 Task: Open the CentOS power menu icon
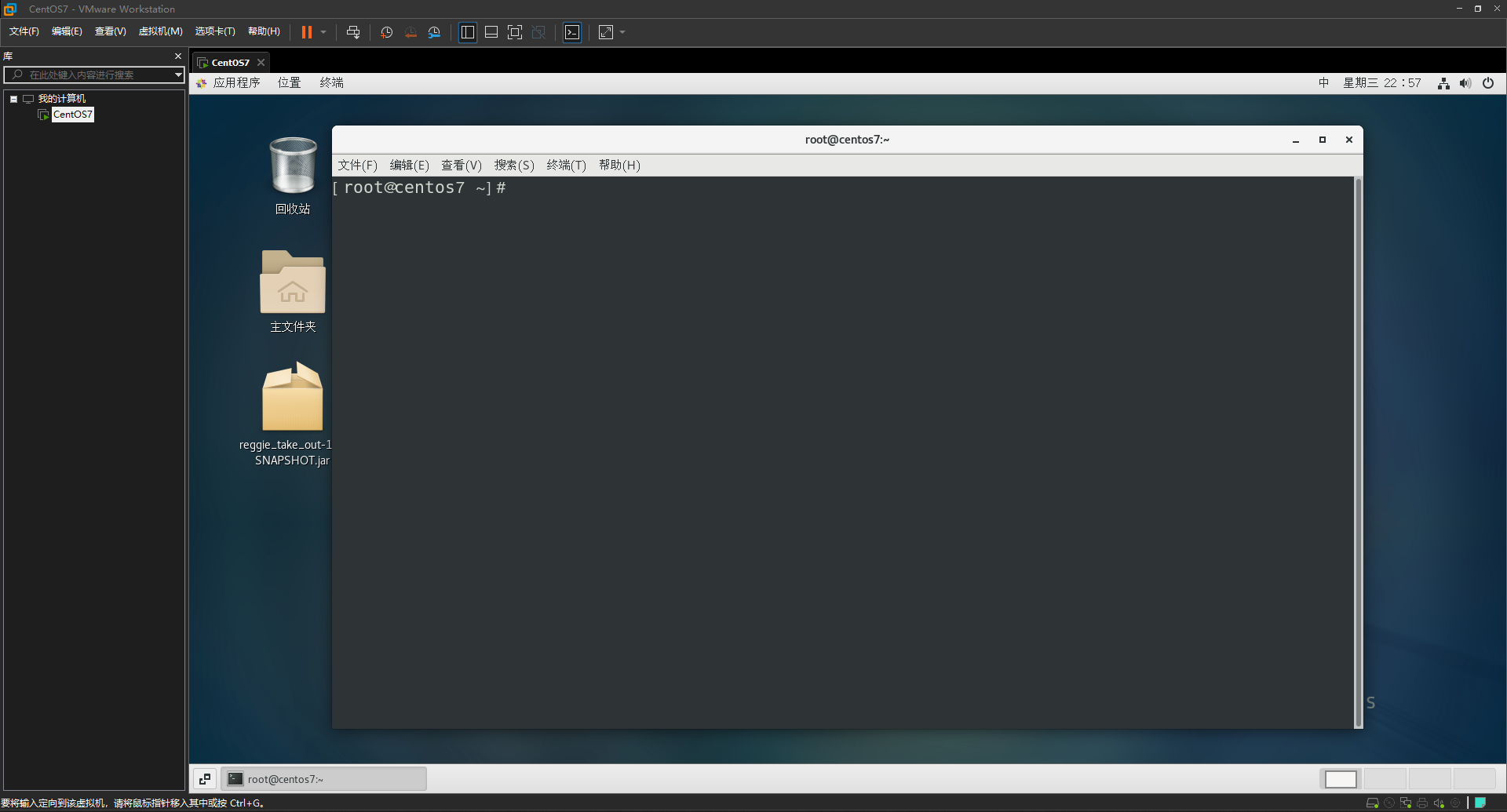click(x=1488, y=83)
